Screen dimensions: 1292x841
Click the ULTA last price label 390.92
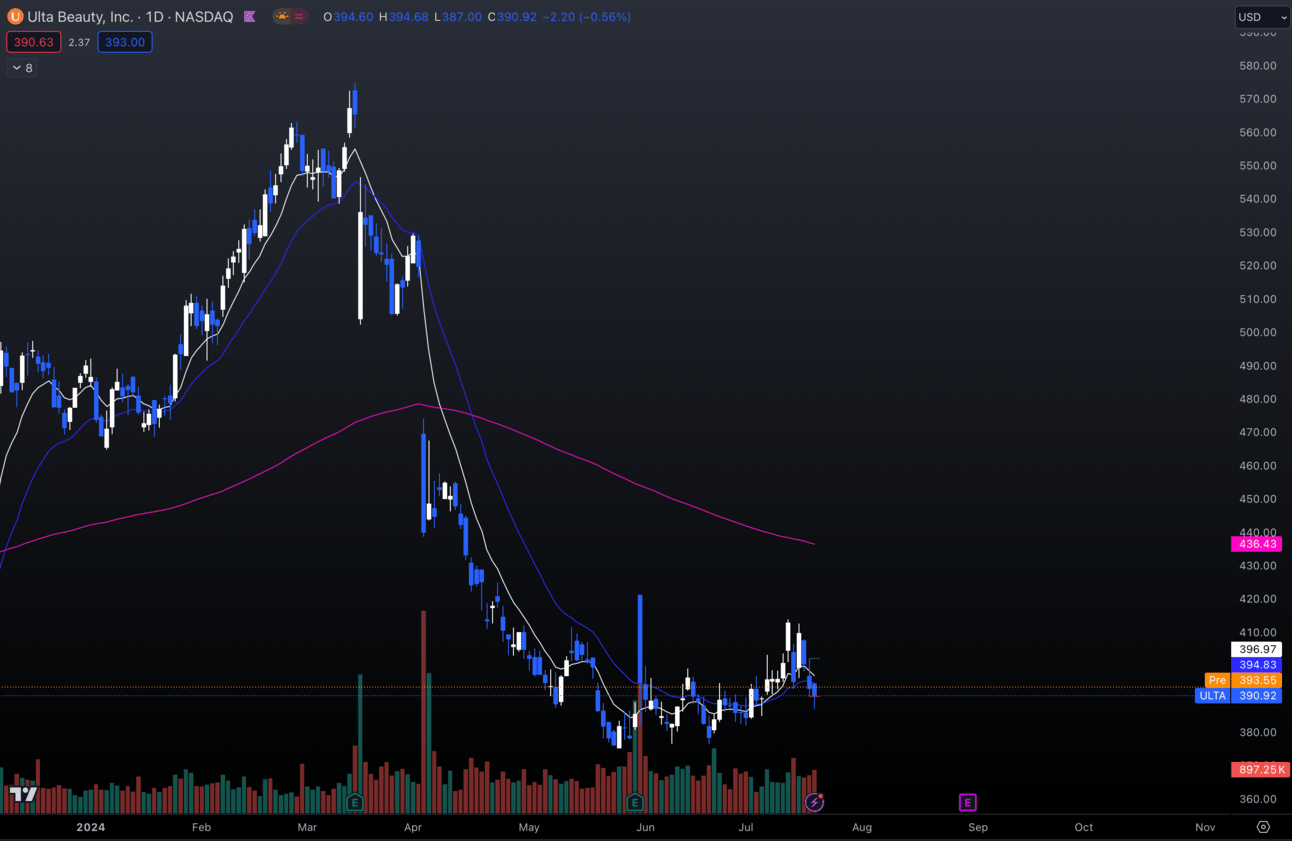coord(1238,696)
